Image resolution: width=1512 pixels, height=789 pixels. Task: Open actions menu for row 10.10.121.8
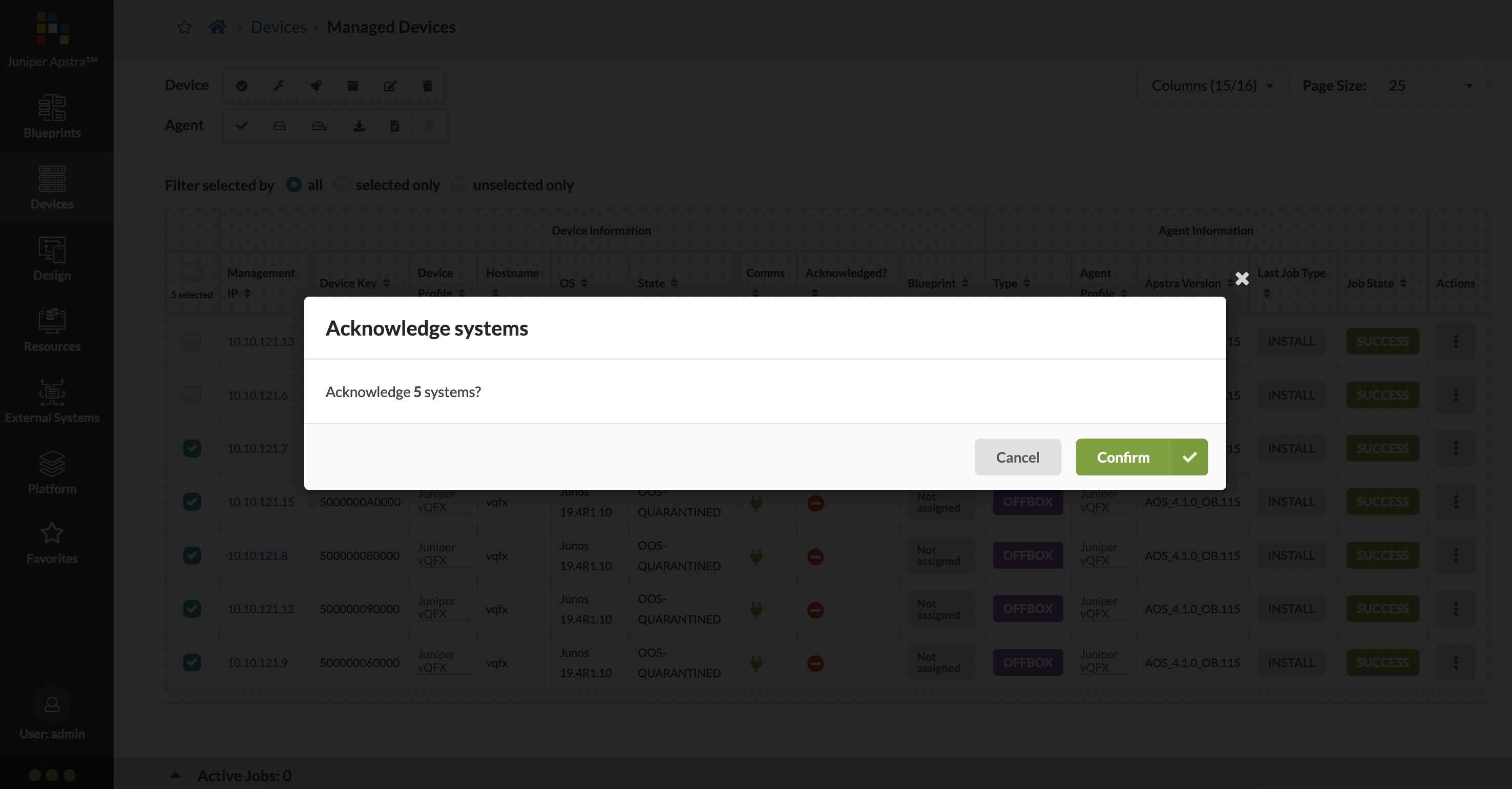1456,555
